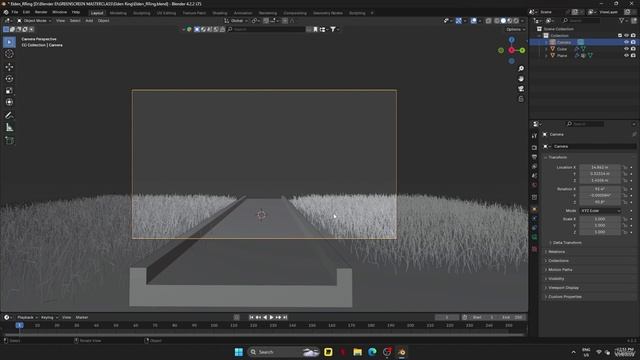Open the Output properties tab
This screenshot has height=360, width=640.
534,157
